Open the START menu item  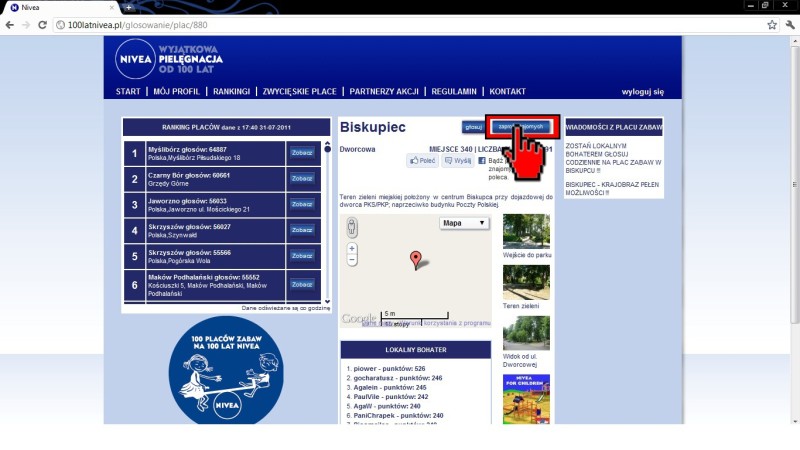pyautogui.click(x=128, y=92)
